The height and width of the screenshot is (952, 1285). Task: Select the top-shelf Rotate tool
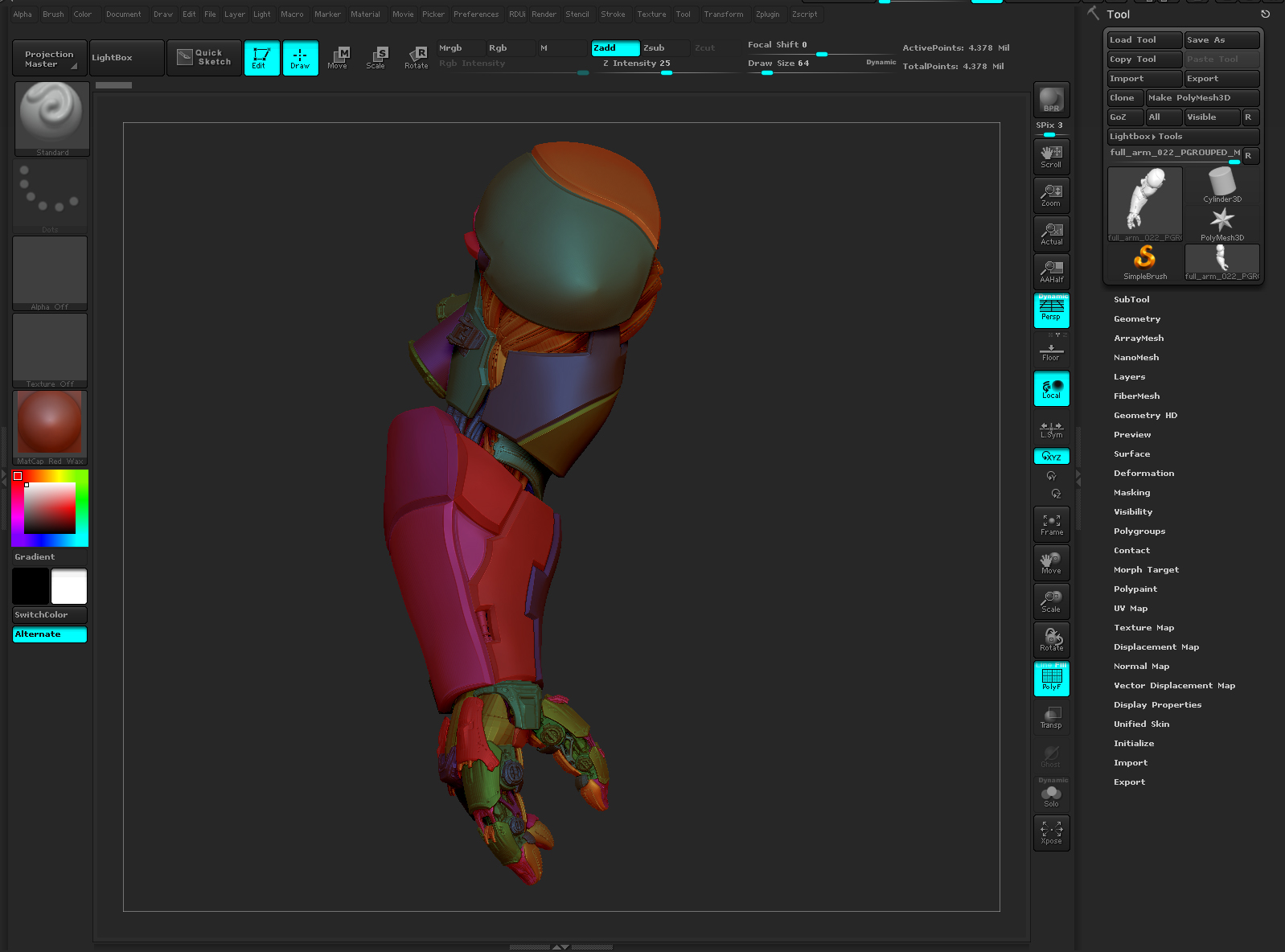pos(416,58)
